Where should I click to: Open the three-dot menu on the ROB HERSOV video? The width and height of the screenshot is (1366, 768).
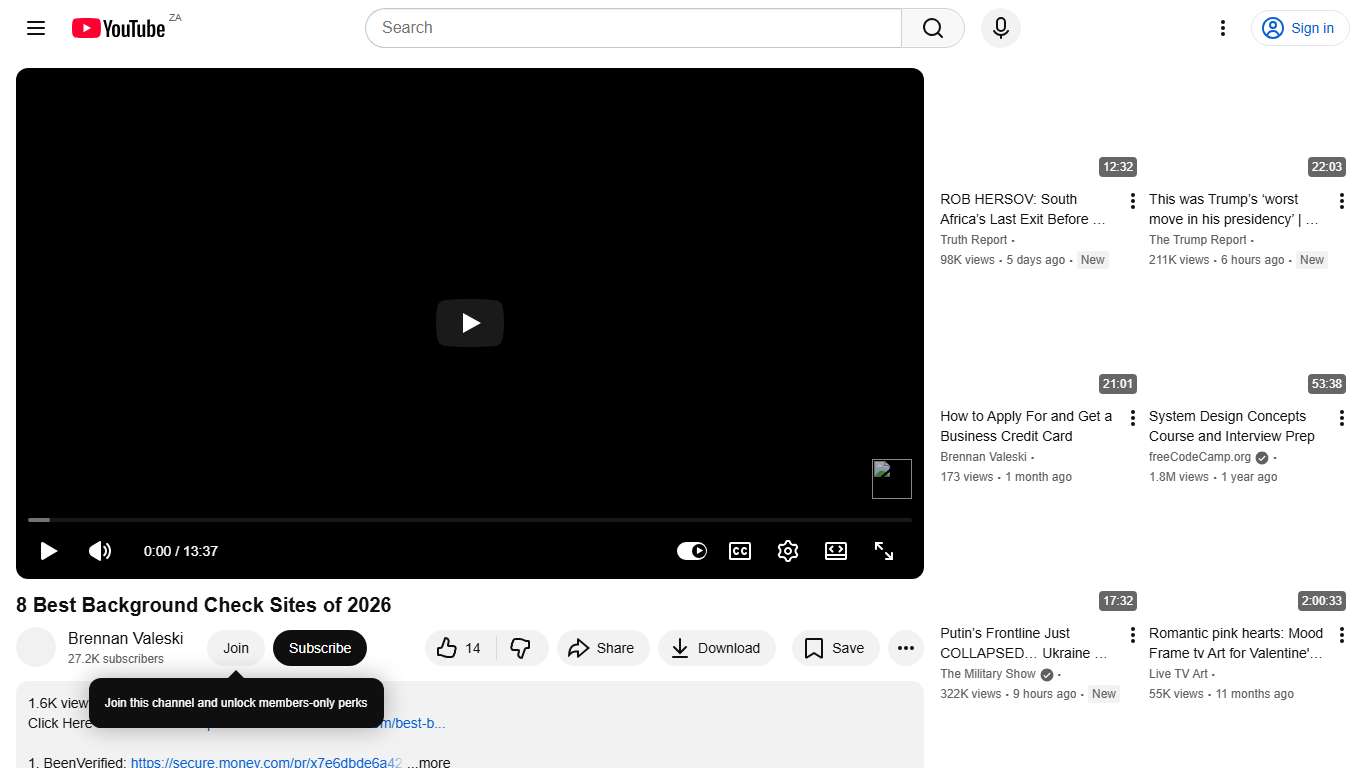click(1132, 200)
